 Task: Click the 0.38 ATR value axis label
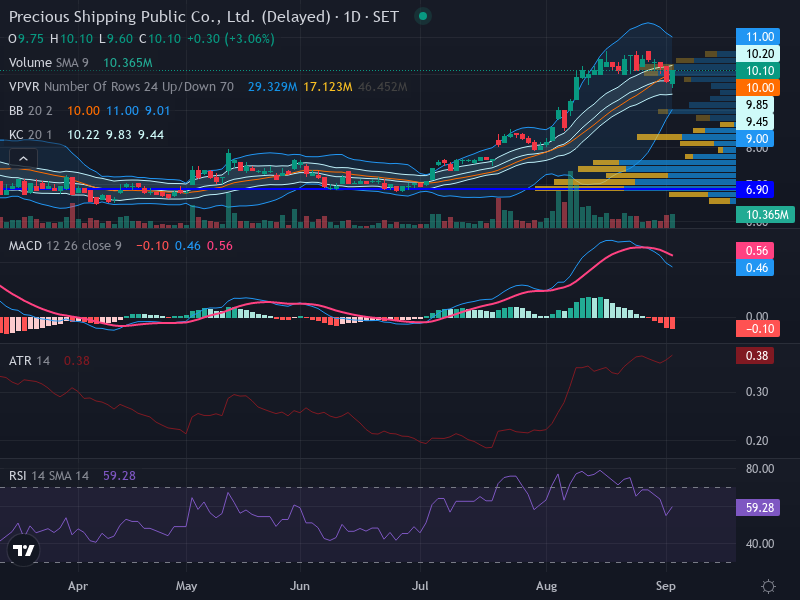coord(755,356)
